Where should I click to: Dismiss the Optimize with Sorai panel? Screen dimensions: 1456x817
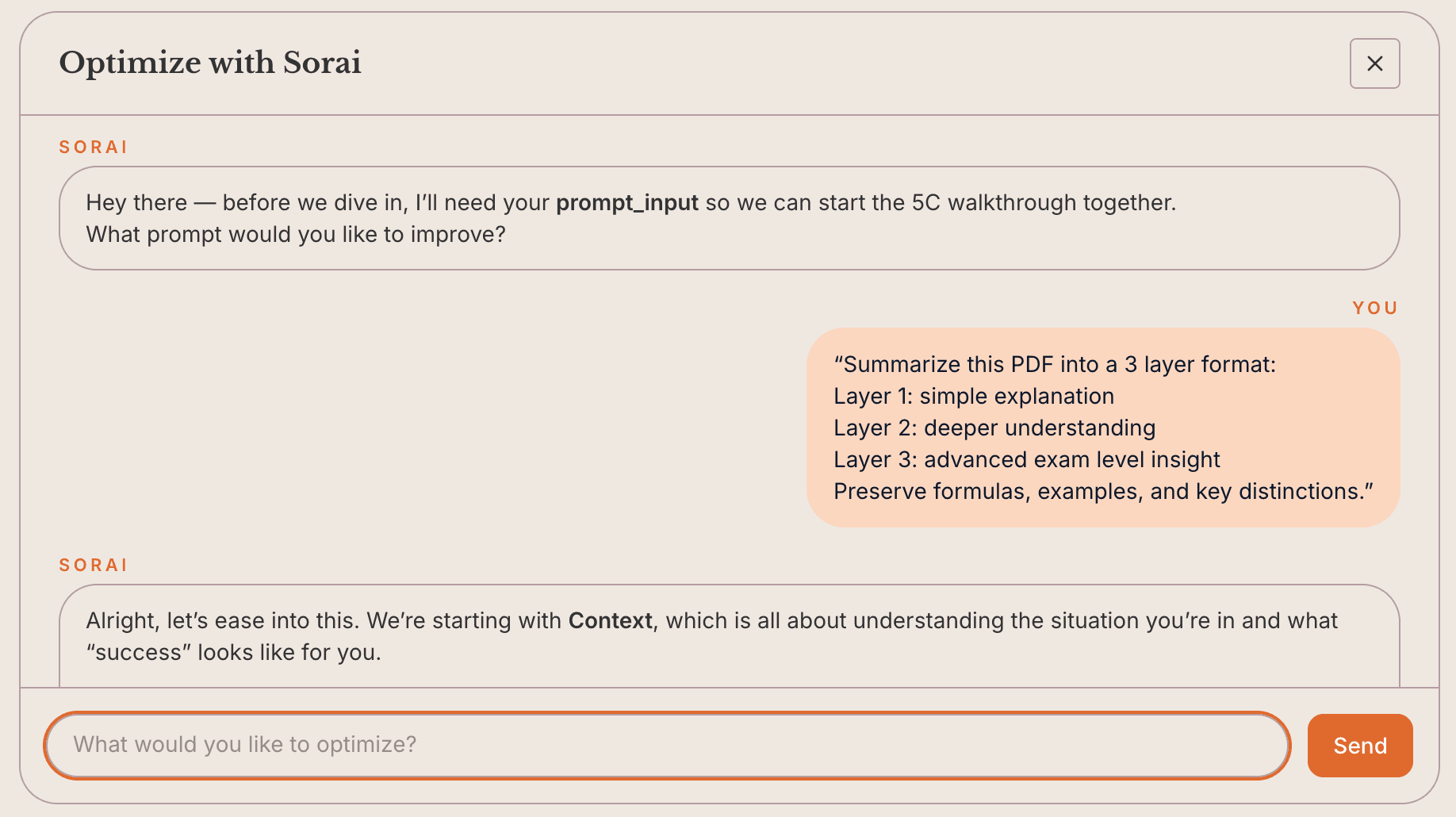tap(1374, 63)
